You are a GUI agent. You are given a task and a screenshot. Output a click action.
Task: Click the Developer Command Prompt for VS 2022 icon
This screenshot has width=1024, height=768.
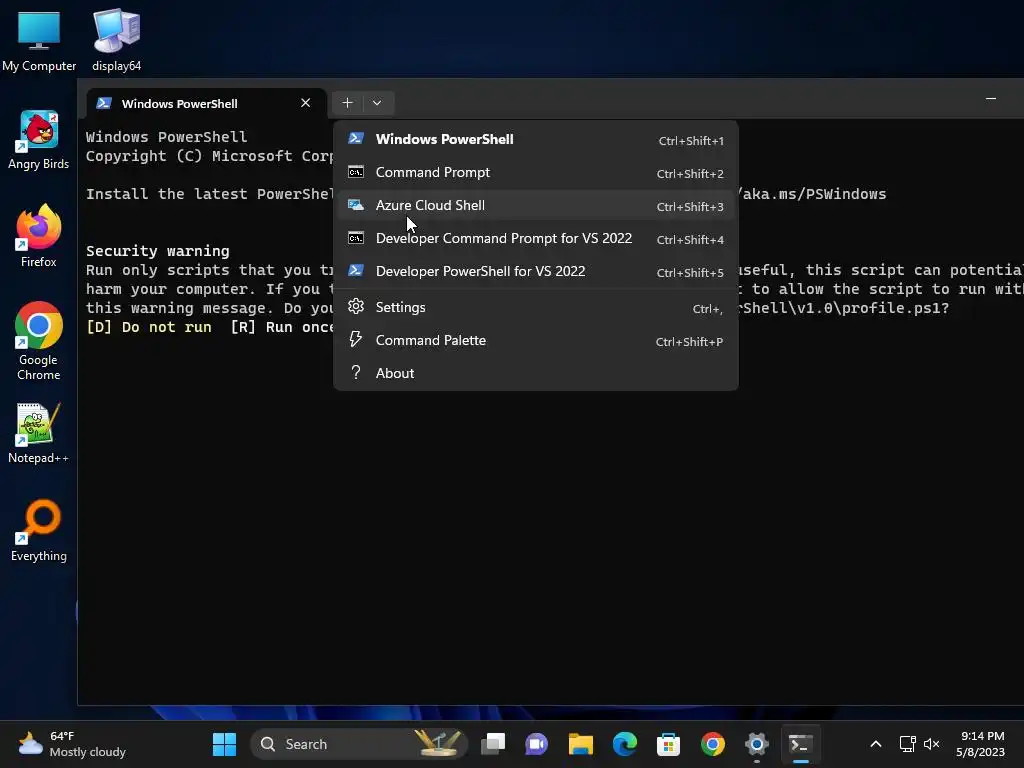(x=355, y=238)
